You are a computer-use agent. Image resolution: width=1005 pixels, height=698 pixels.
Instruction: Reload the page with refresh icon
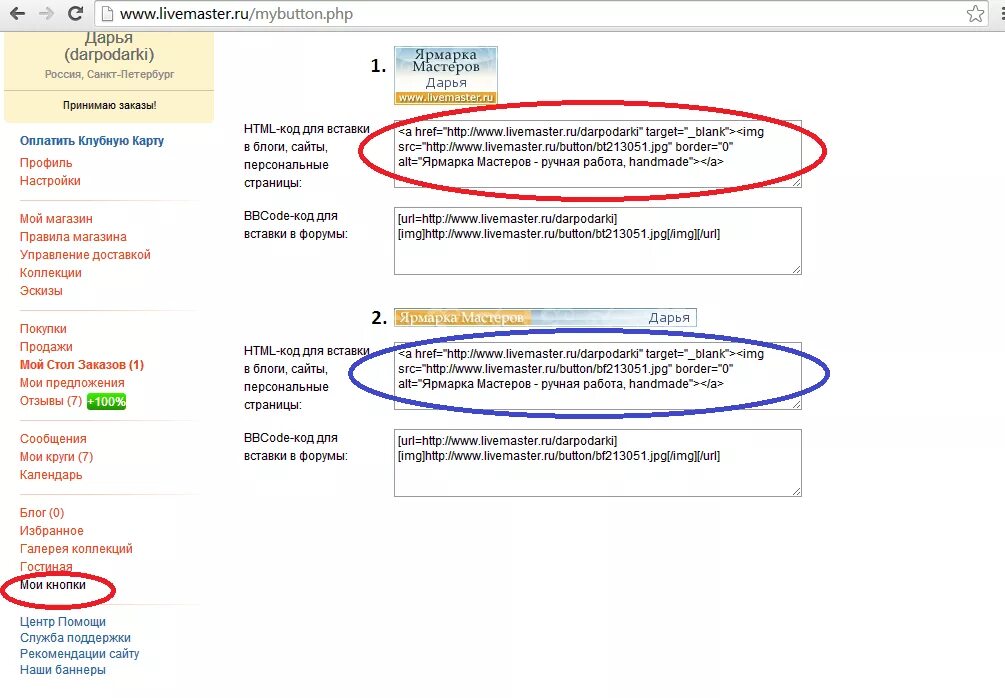(x=76, y=13)
